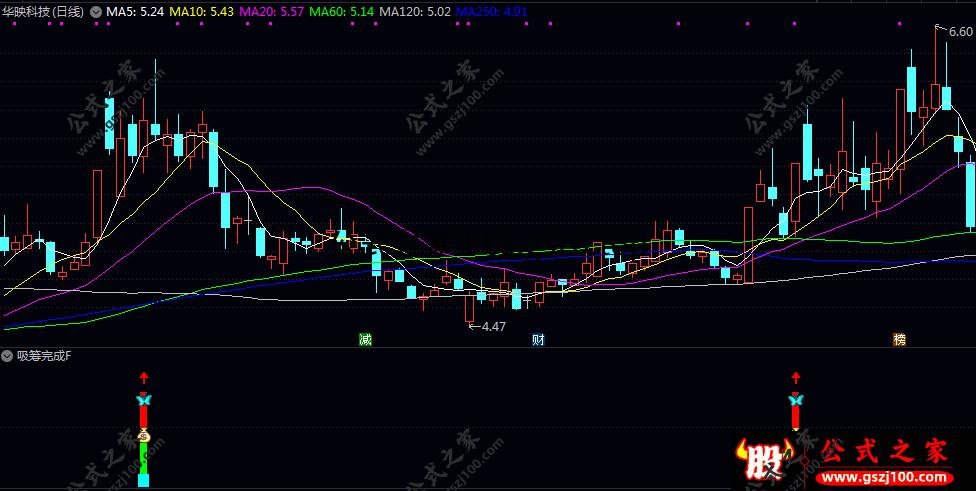Viewport: 976px width, 491px height.
Task: Click the left green indicator bar
Action: pyautogui.click(x=144, y=459)
